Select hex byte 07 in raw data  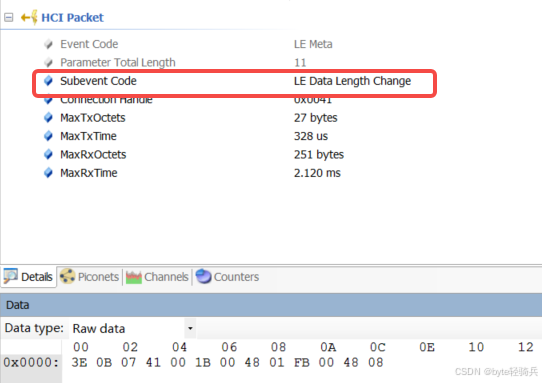(x=129, y=362)
